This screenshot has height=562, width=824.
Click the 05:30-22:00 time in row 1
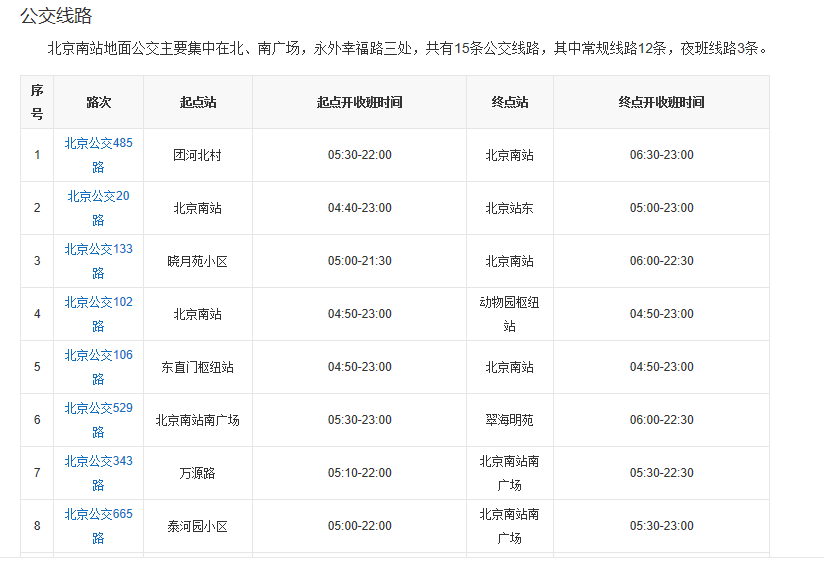(359, 155)
